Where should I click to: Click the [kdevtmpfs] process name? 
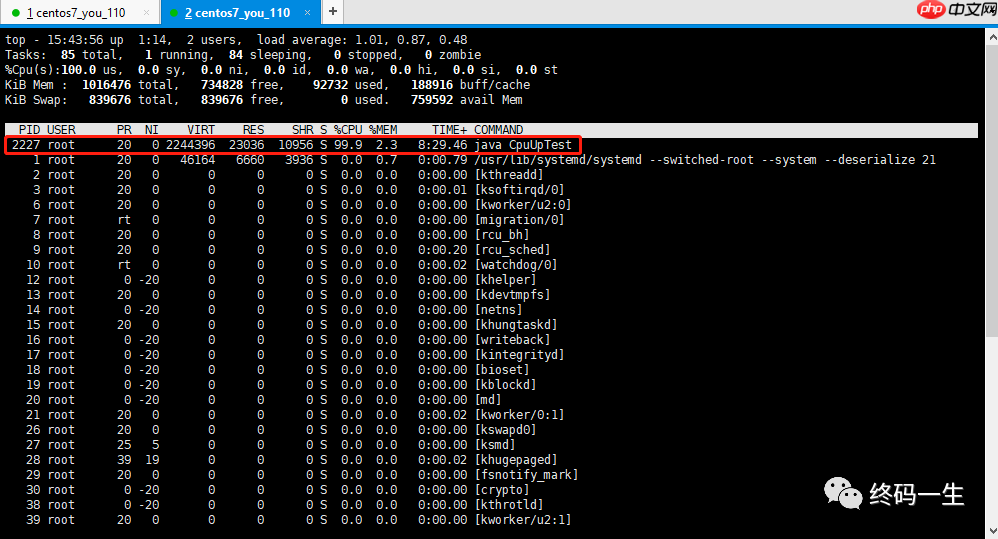click(x=512, y=295)
